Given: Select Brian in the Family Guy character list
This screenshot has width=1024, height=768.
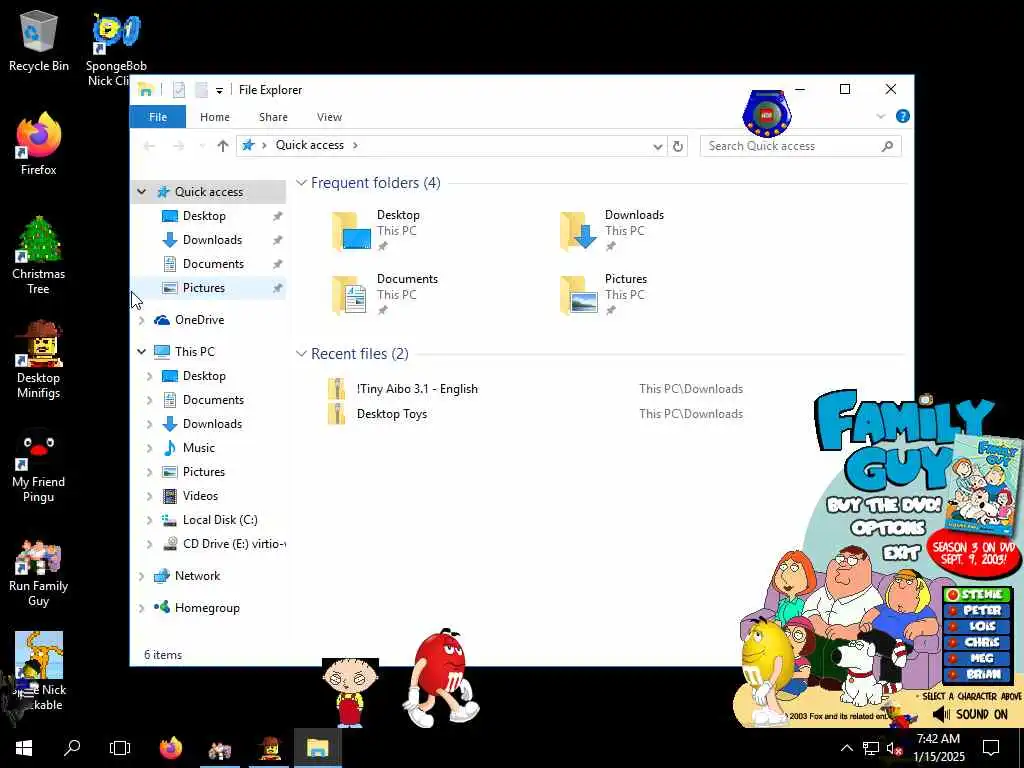Looking at the screenshot, I should pos(977,674).
